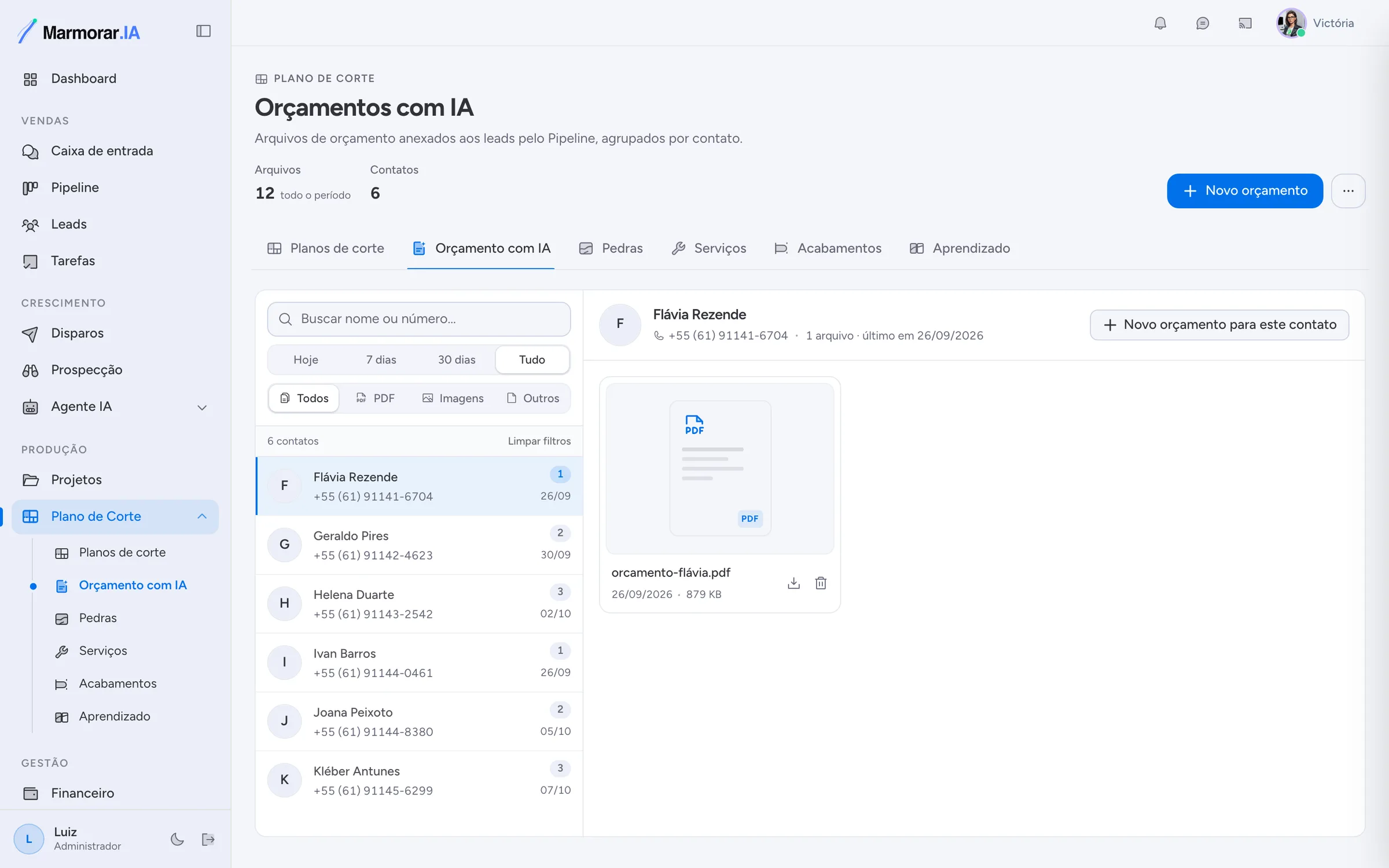
Task: Expand the Agente IA menu chevron
Action: [202, 407]
